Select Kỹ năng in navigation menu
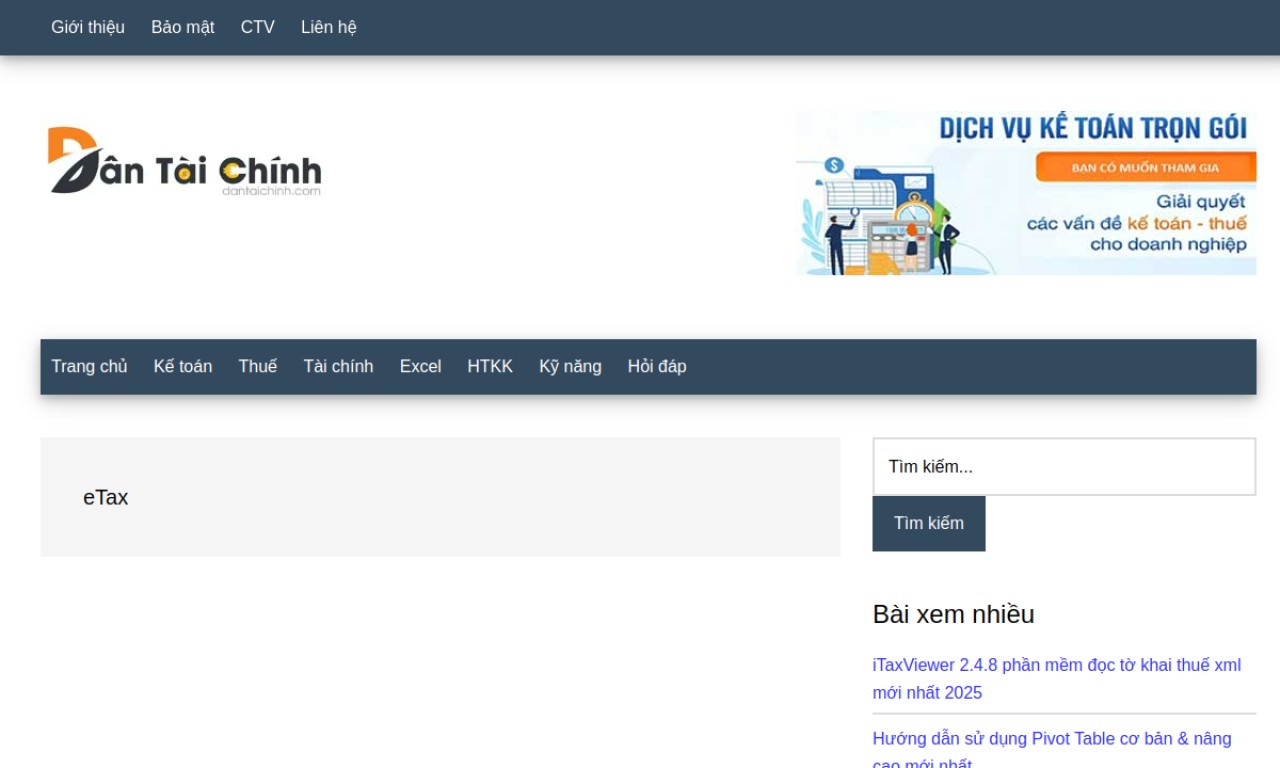 [x=570, y=366]
